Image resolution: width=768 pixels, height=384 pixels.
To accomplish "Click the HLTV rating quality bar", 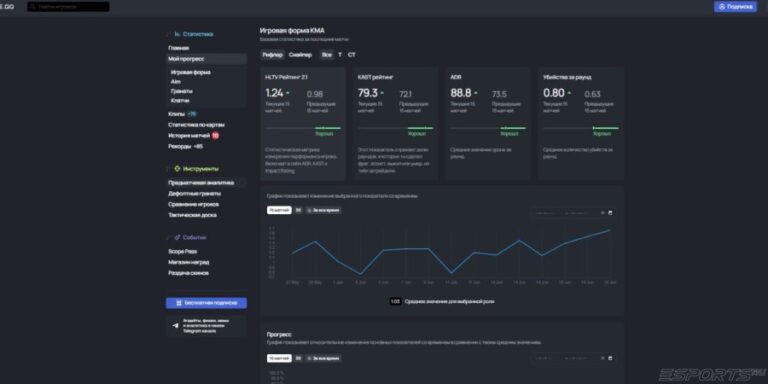I will point(303,128).
